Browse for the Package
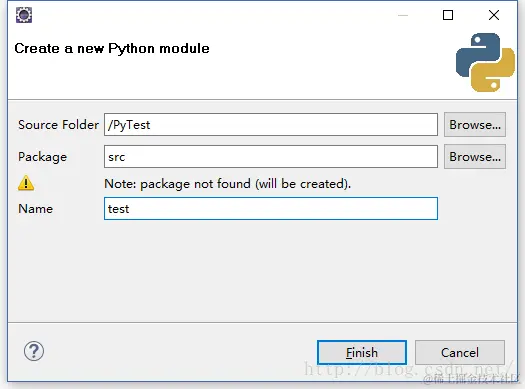This screenshot has height=389, width=525. click(x=475, y=157)
